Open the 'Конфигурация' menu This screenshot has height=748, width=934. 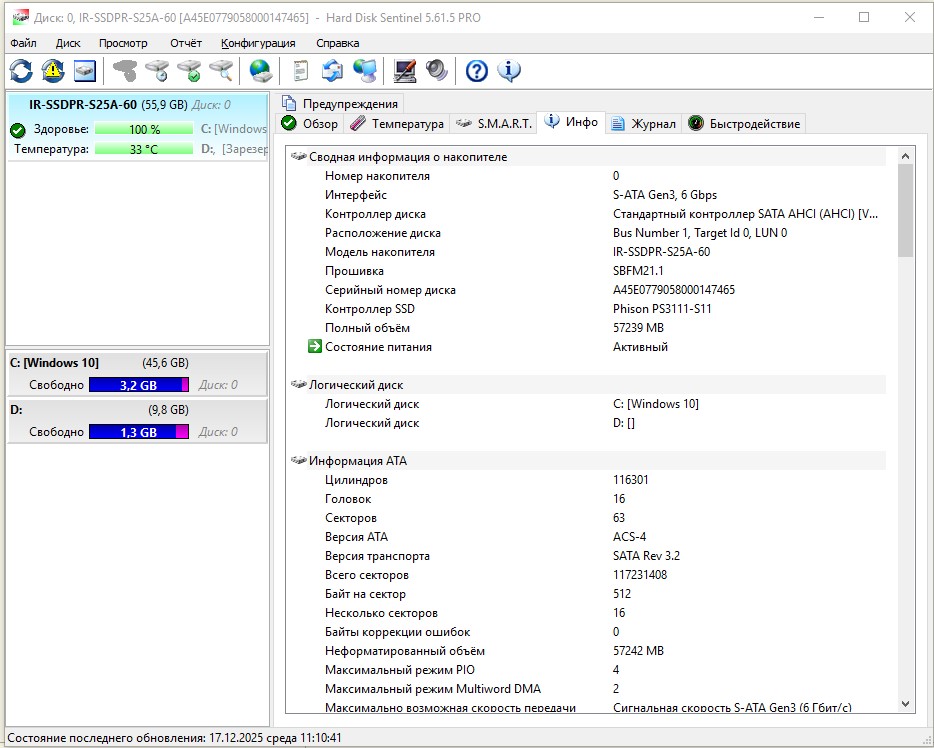pos(258,43)
